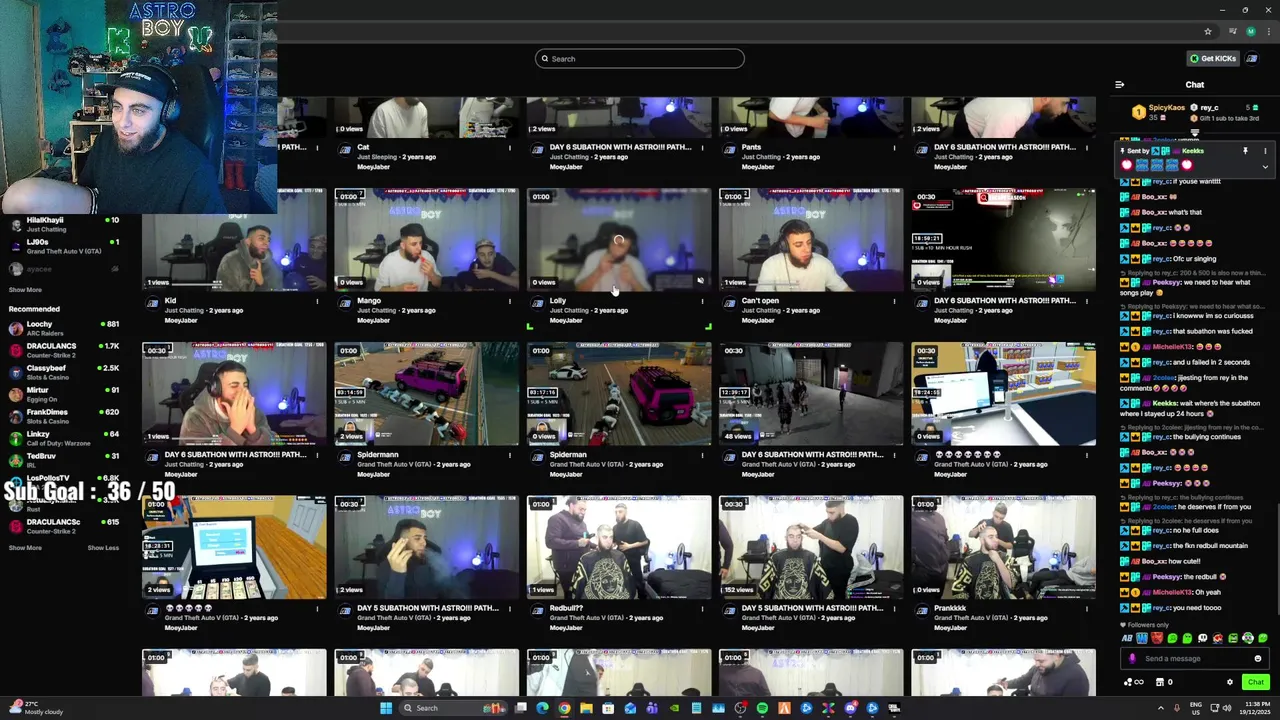Click Show More under followed channels

25,290
